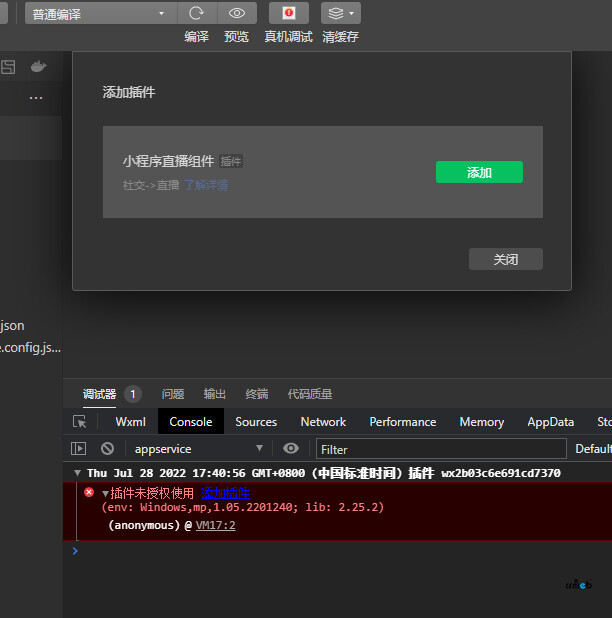Switch to the 输出 tab
Screen dimensions: 612x618
tap(215, 394)
